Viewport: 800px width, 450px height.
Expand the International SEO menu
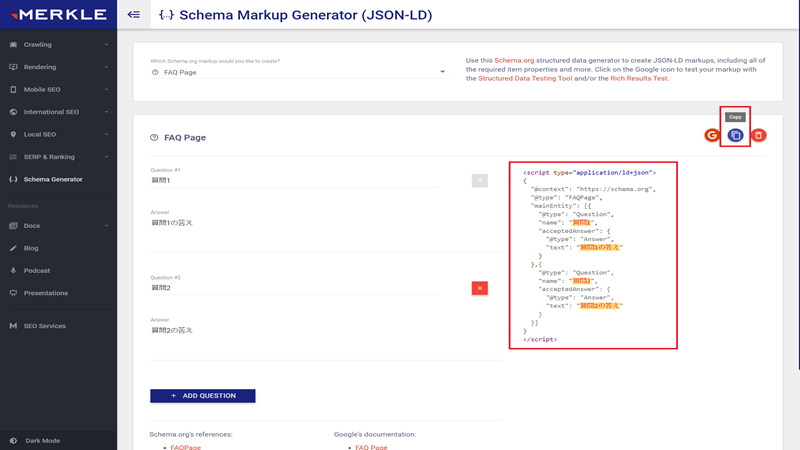[106, 112]
